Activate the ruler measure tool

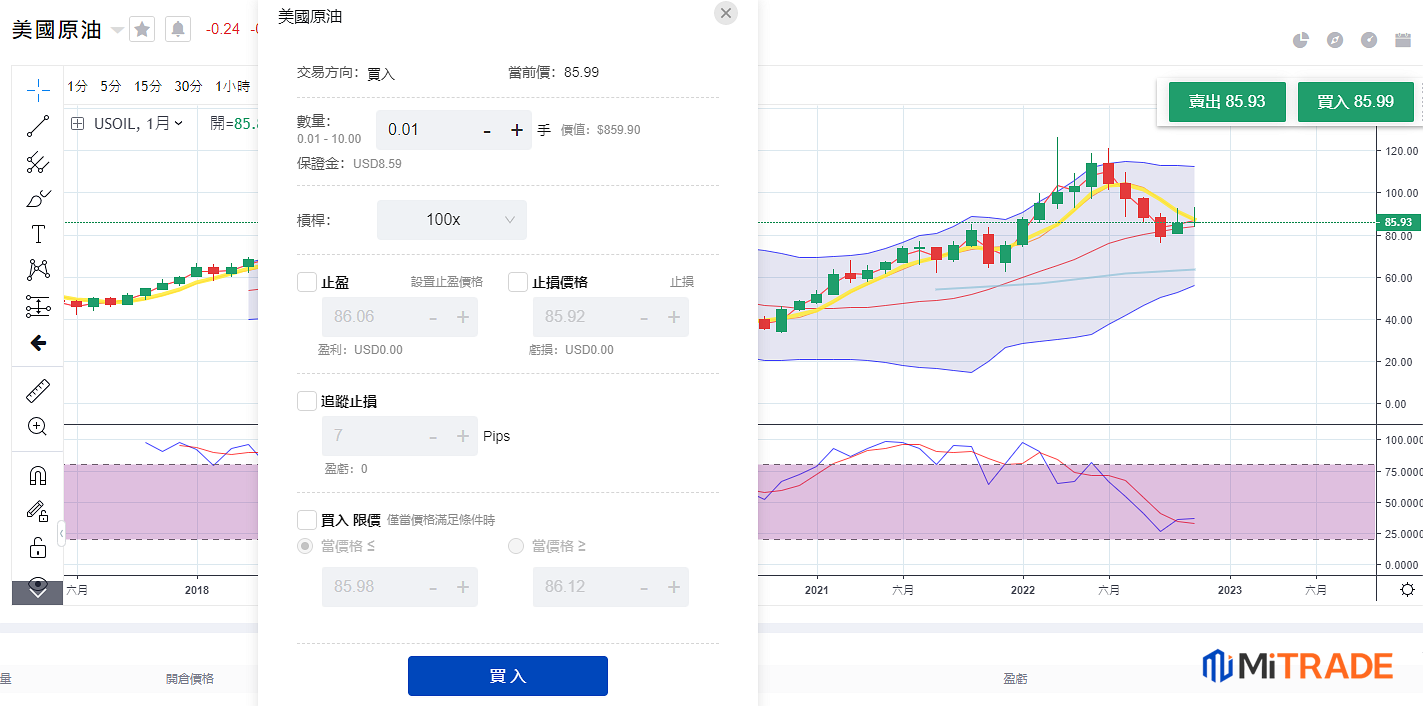tap(38, 390)
